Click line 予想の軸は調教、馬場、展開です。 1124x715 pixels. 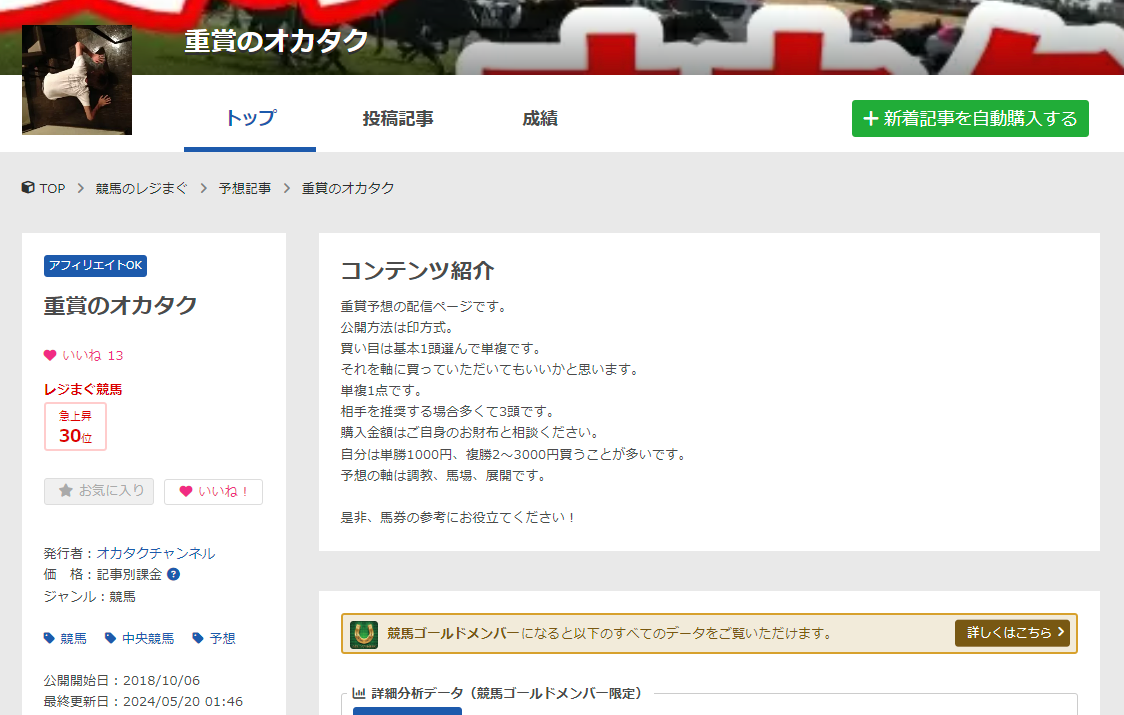(x=444, y=475)
